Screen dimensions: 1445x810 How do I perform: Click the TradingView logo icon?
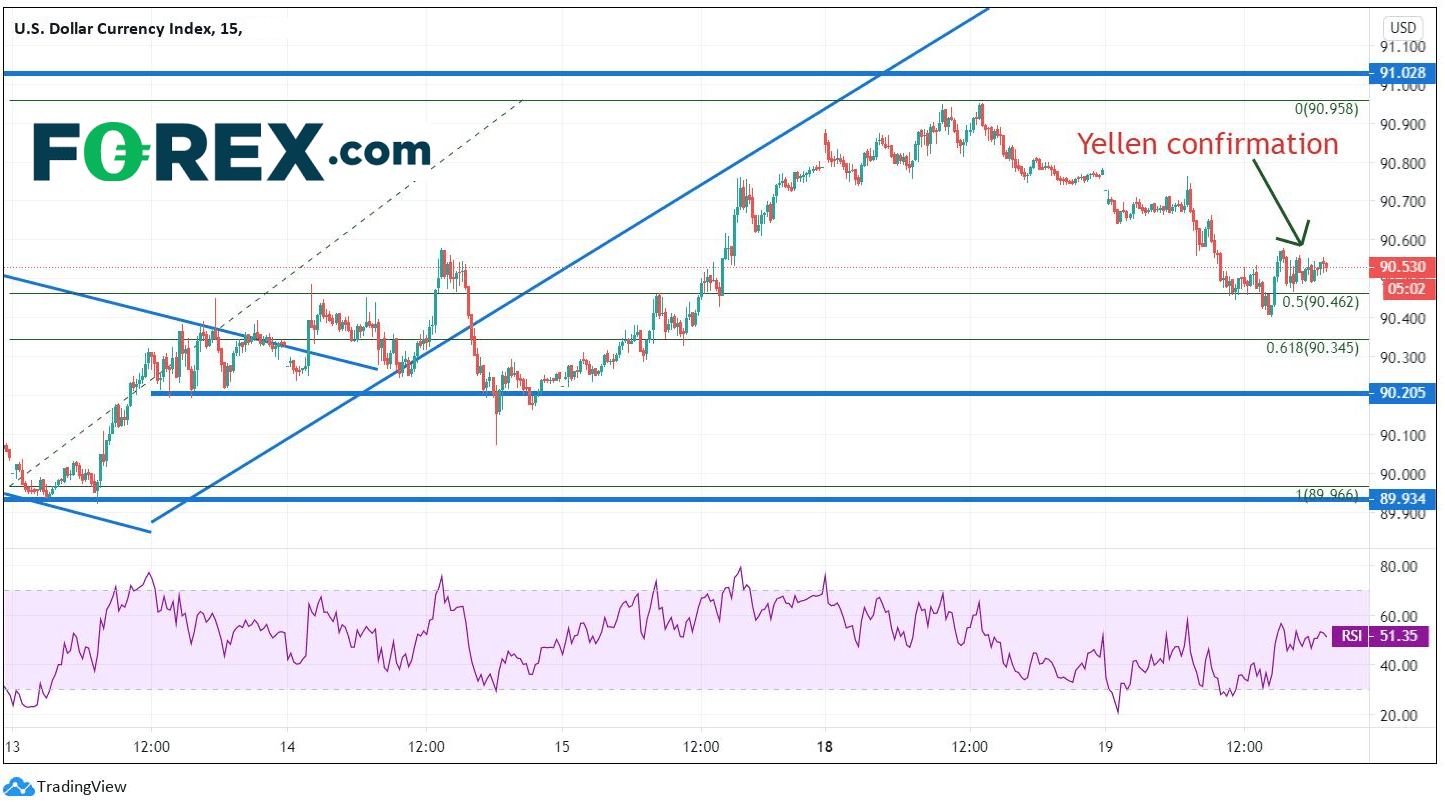coord(18,787)
